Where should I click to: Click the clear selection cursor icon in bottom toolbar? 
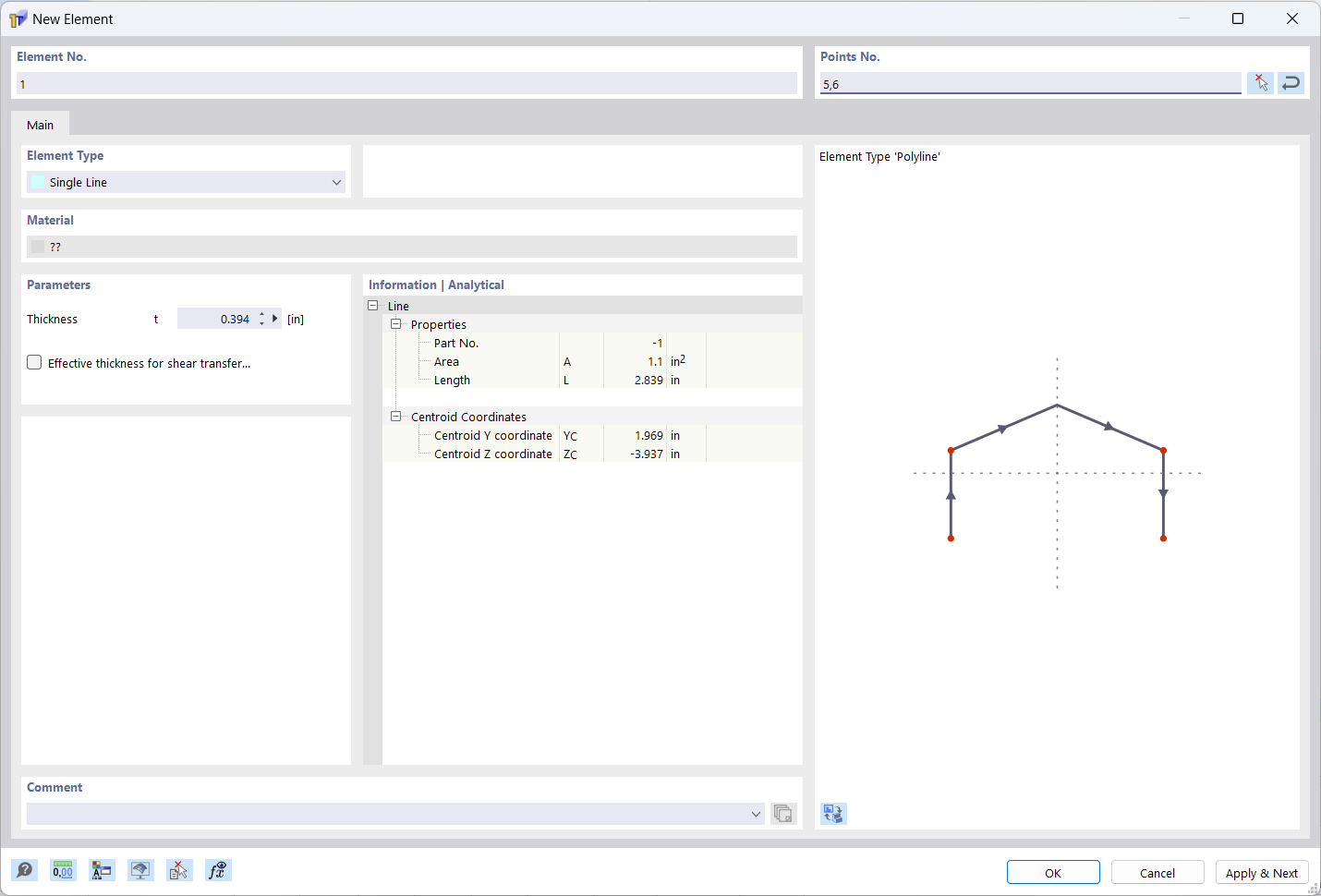pyautogui.click(x=179, y=870)
